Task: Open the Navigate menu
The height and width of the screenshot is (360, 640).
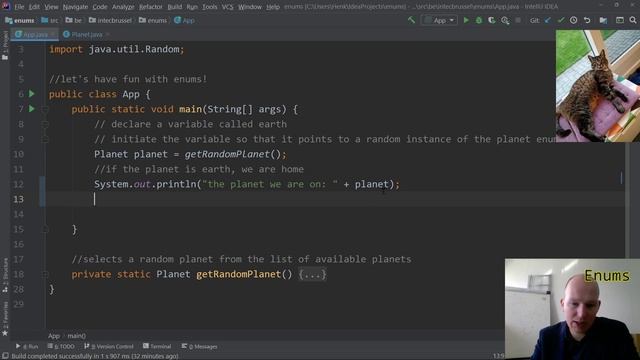Action: coord(76,7)
